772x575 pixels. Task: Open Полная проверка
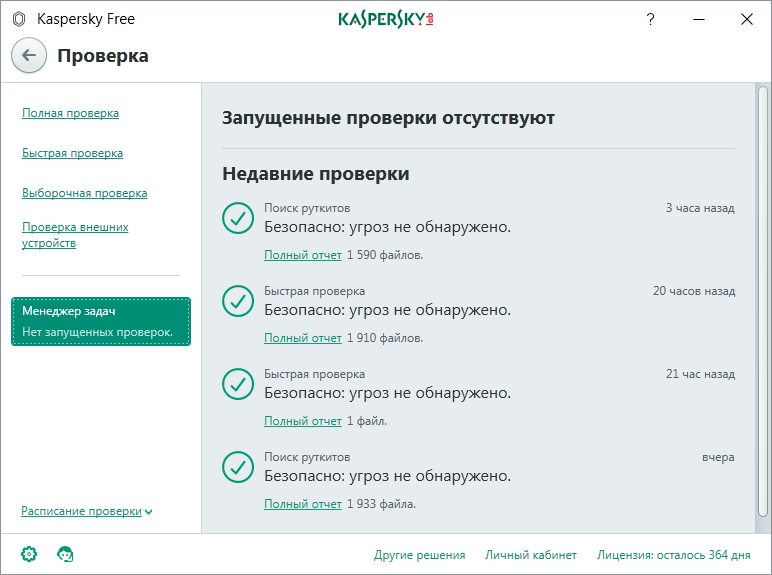tap(70, 113)
